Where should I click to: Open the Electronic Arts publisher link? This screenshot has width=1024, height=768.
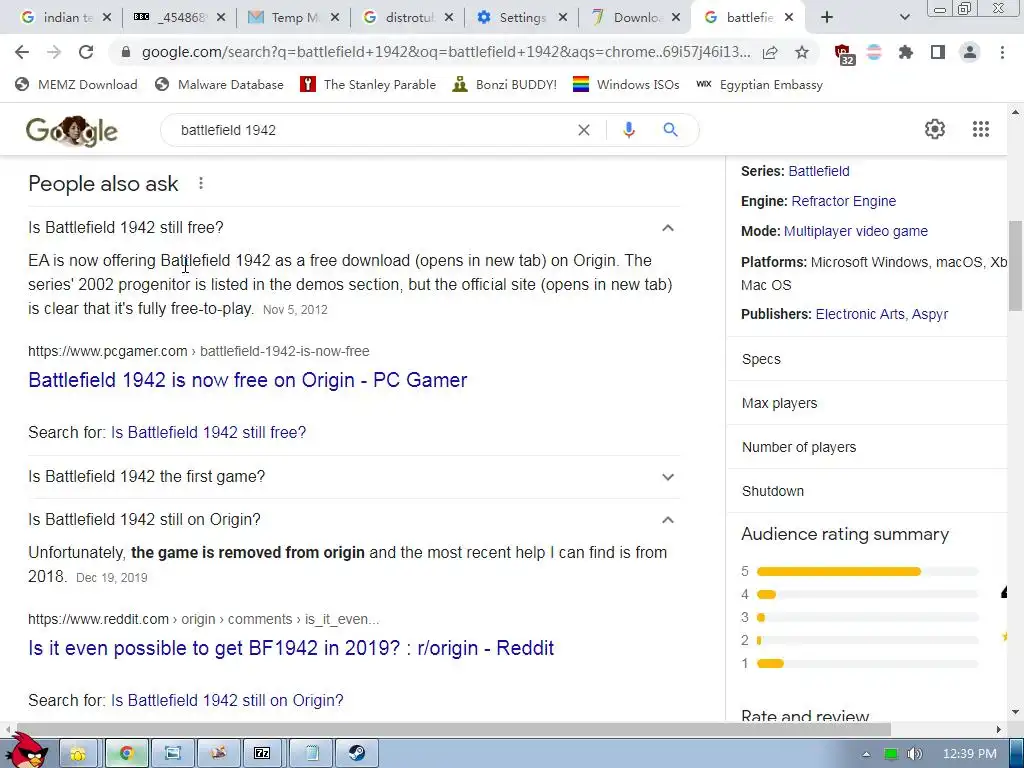click(860, 314)
